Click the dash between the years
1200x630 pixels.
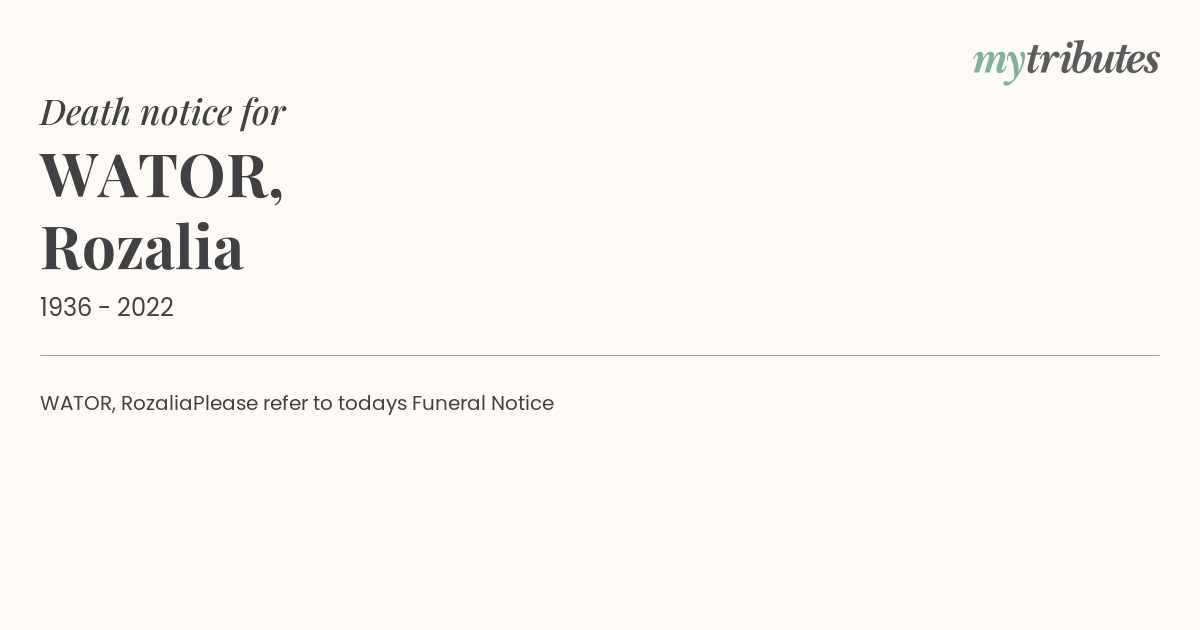105,308
